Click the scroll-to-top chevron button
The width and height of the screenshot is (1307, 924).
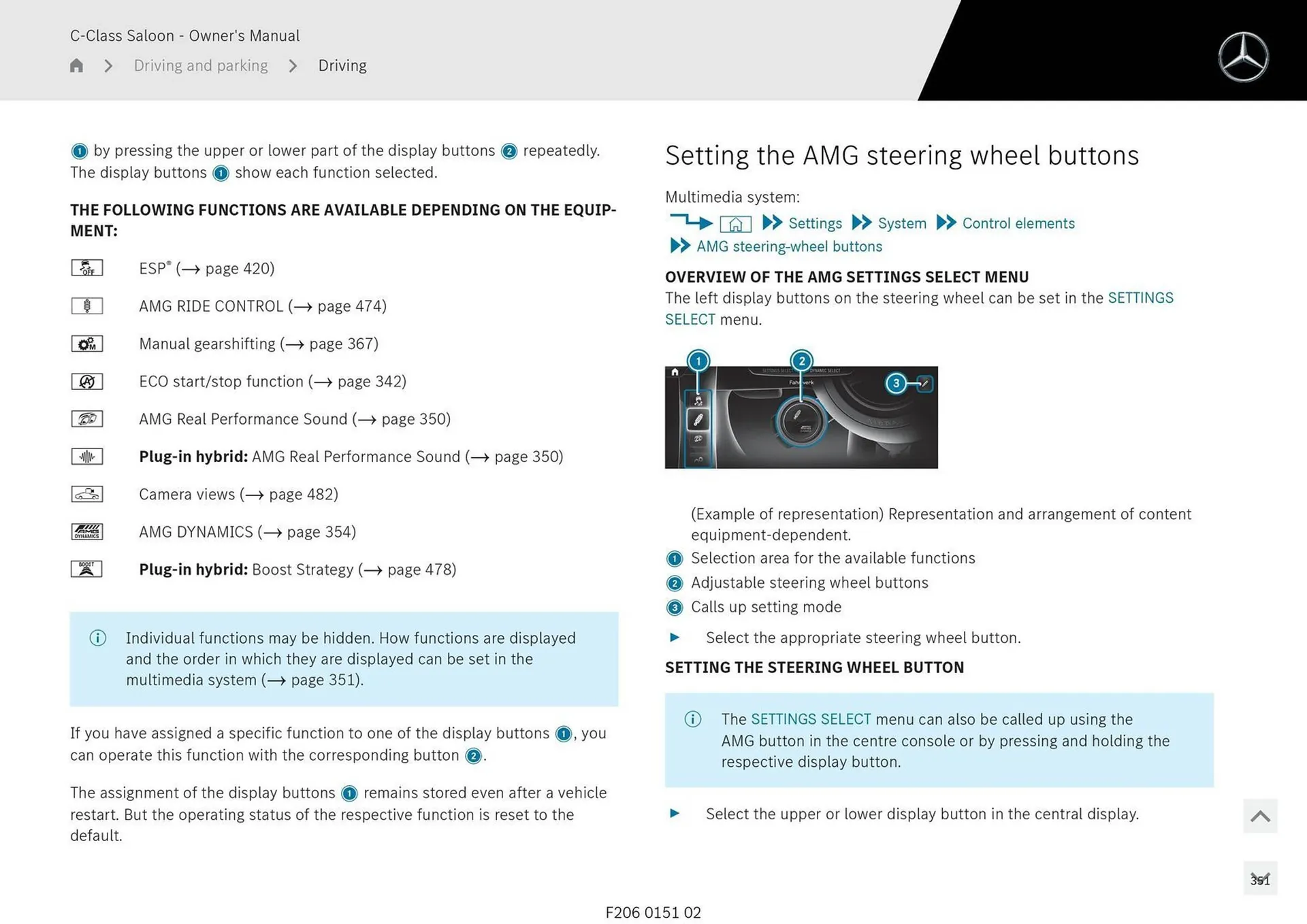[x=1259, y=816]
